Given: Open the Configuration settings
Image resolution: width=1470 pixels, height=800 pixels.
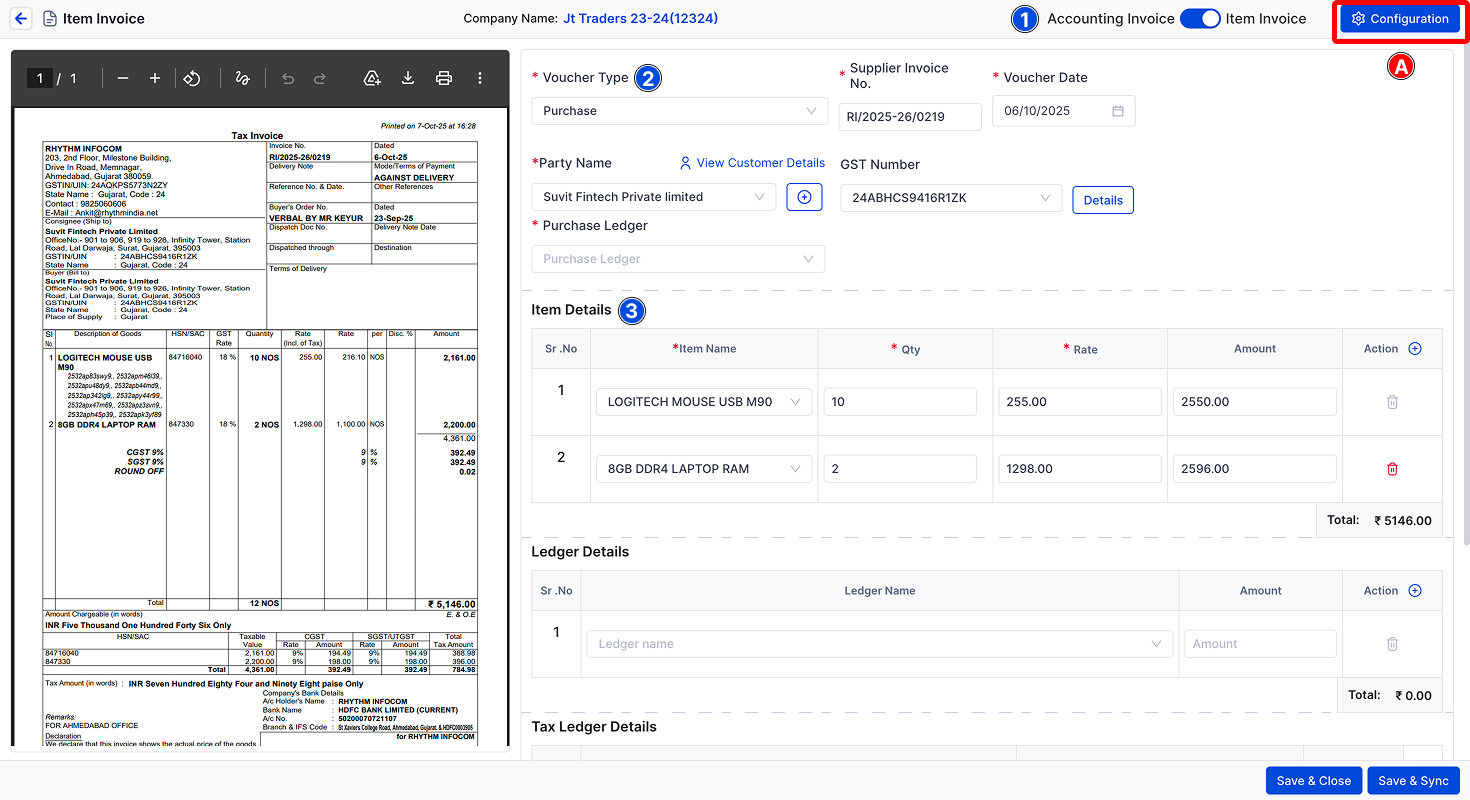Looking at the screenshot, I should [1400, 19].
